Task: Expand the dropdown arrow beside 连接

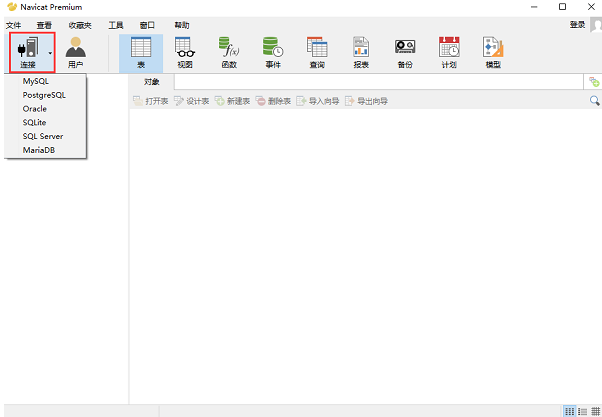Action: (x=50, y=52)
